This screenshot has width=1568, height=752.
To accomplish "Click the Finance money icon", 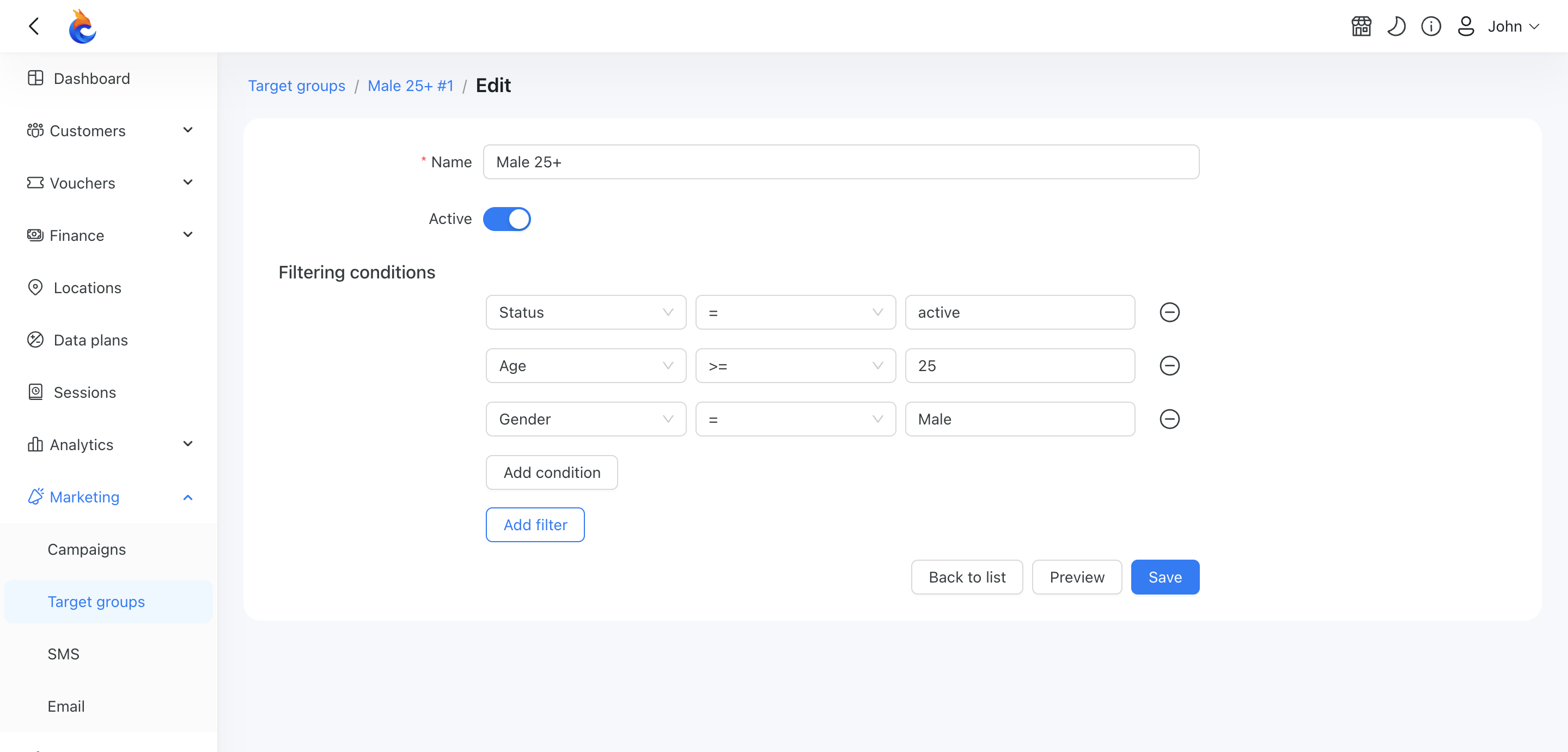I will [x=35, y=235].
